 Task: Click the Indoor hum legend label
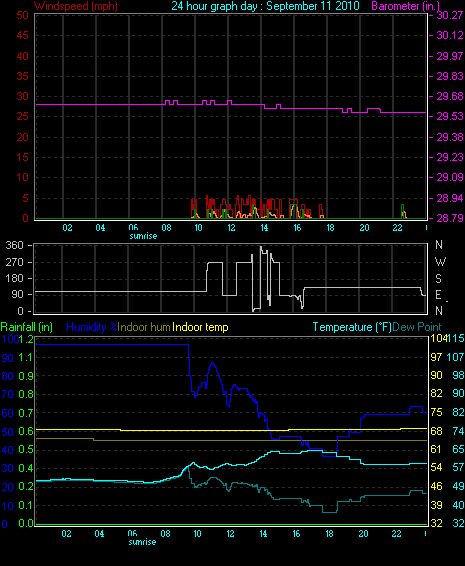[144, 327]
